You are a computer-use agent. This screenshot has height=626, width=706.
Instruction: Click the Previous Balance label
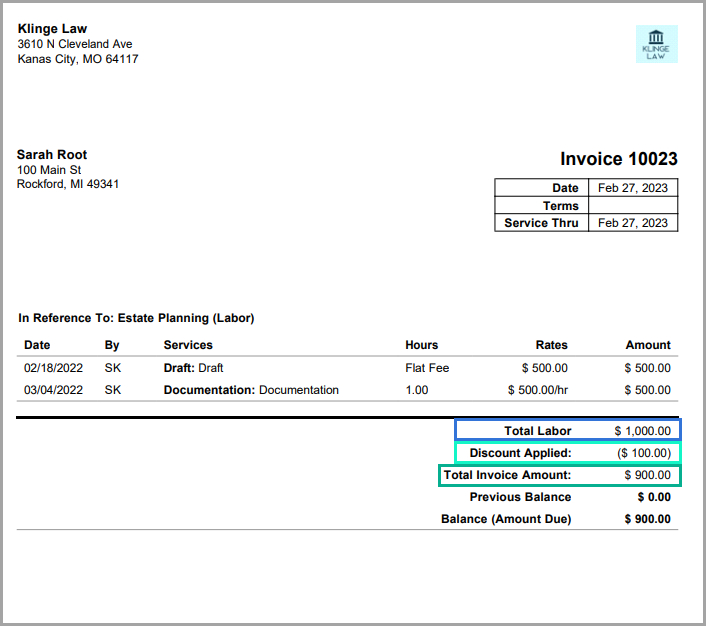point(520,497)
